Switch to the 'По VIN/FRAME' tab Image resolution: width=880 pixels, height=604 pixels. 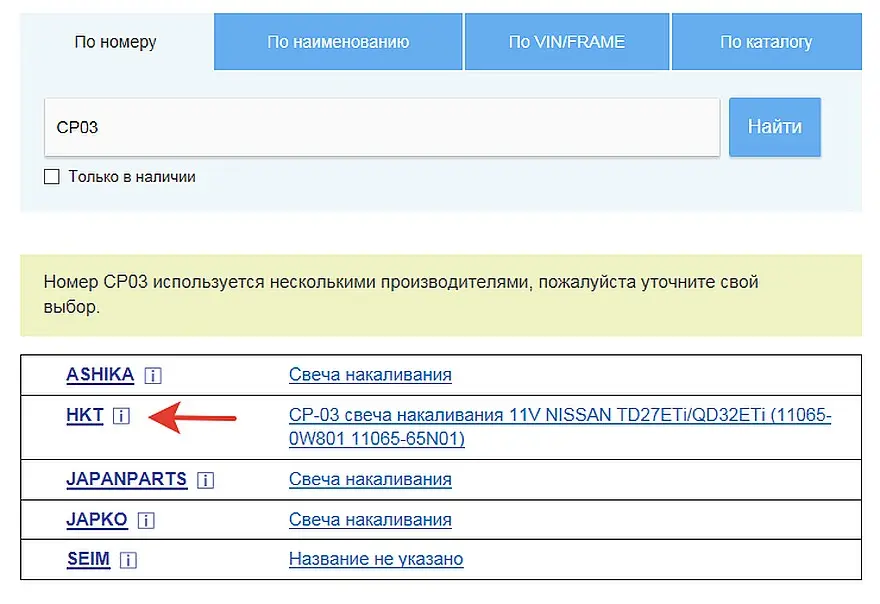[567, 42]
